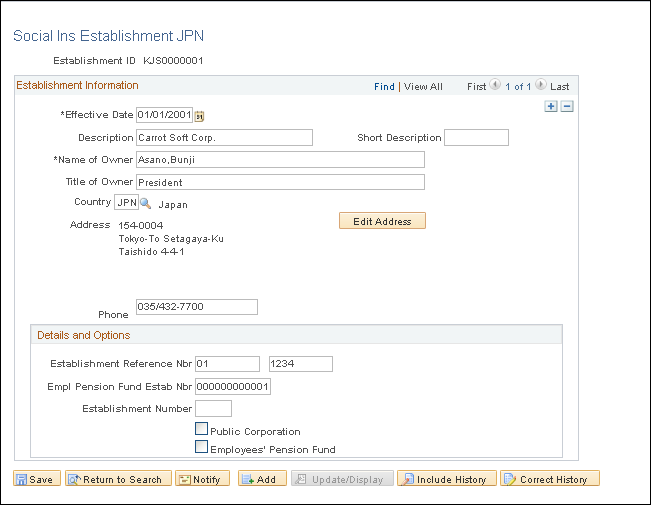Focus the Country code field
The height and width of the screenshot is (505, 651).
(126, 202)
